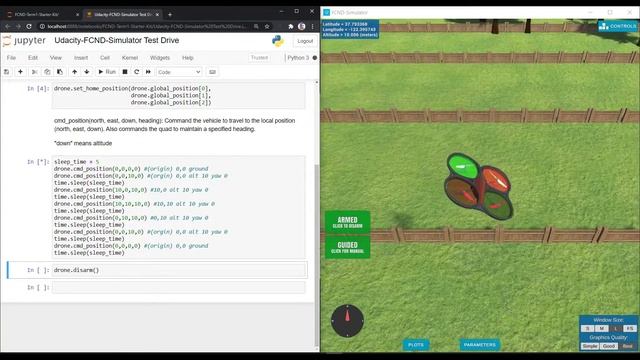Open PLOTS in the simulator
Screen dimensions: 640x360
416,345
